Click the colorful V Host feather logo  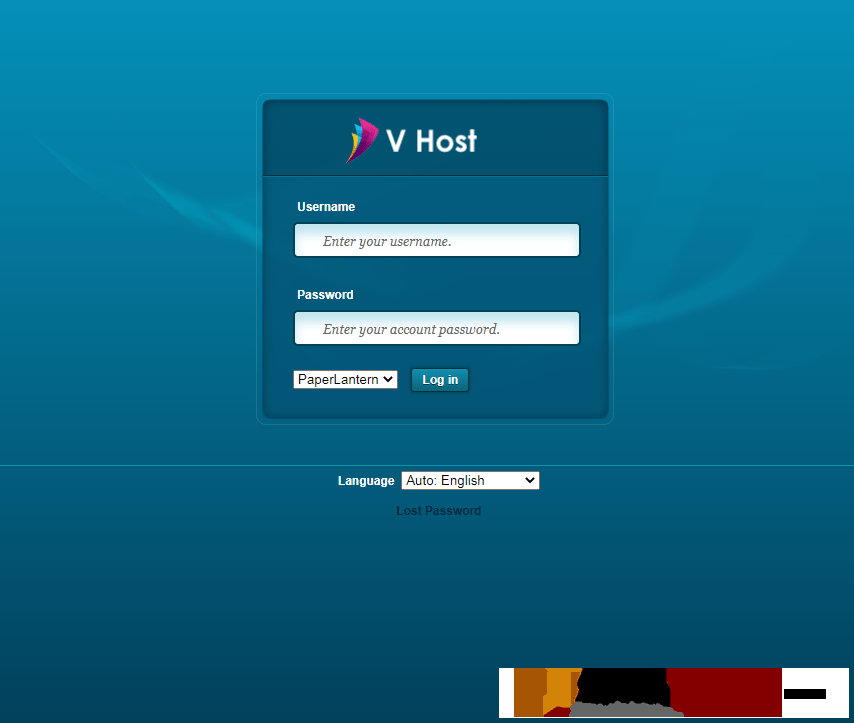(362, 140)
